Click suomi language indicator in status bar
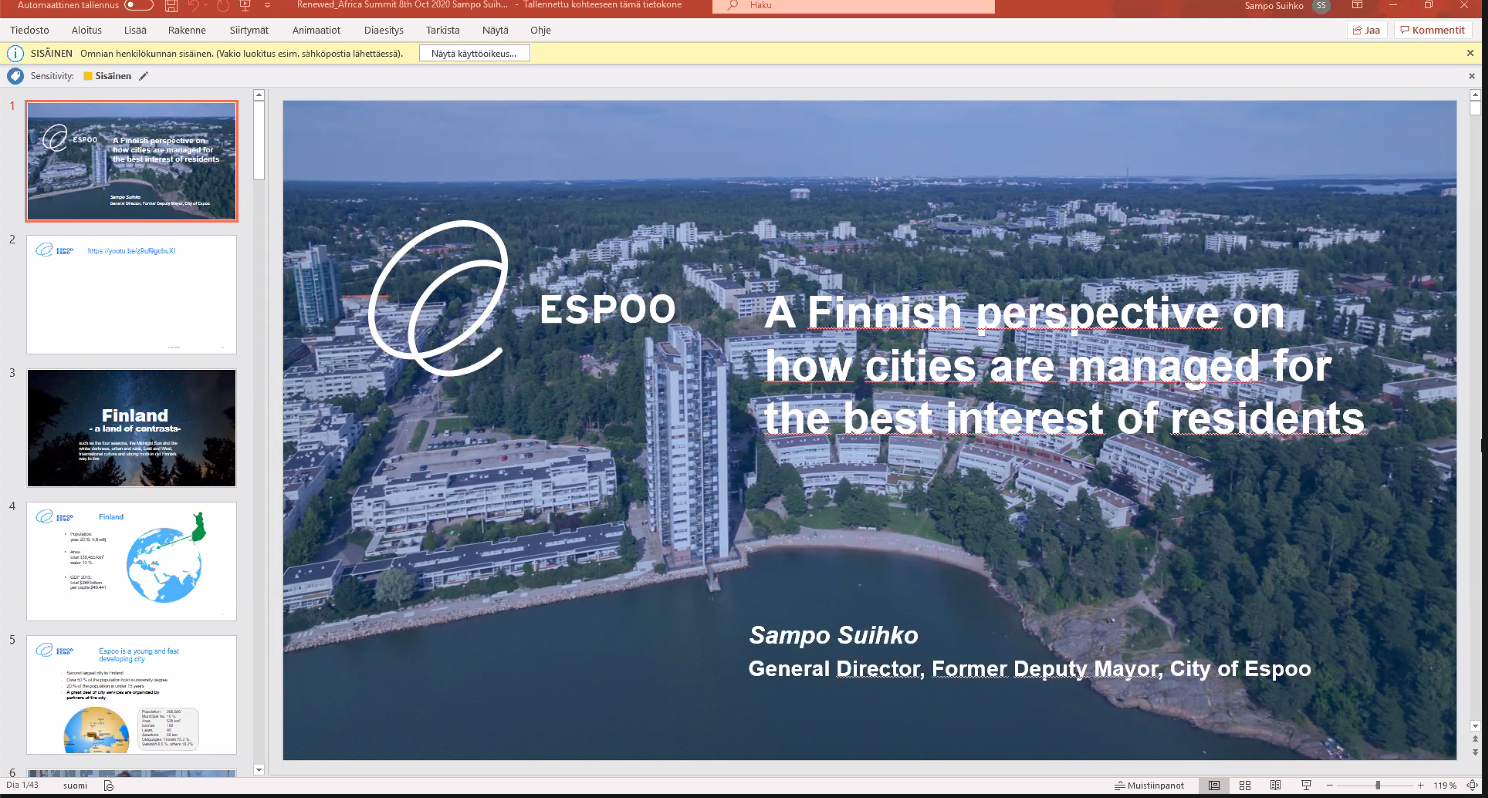Image resolution: width=1488 pixels, height=798 pixels. tap(75, 785)
